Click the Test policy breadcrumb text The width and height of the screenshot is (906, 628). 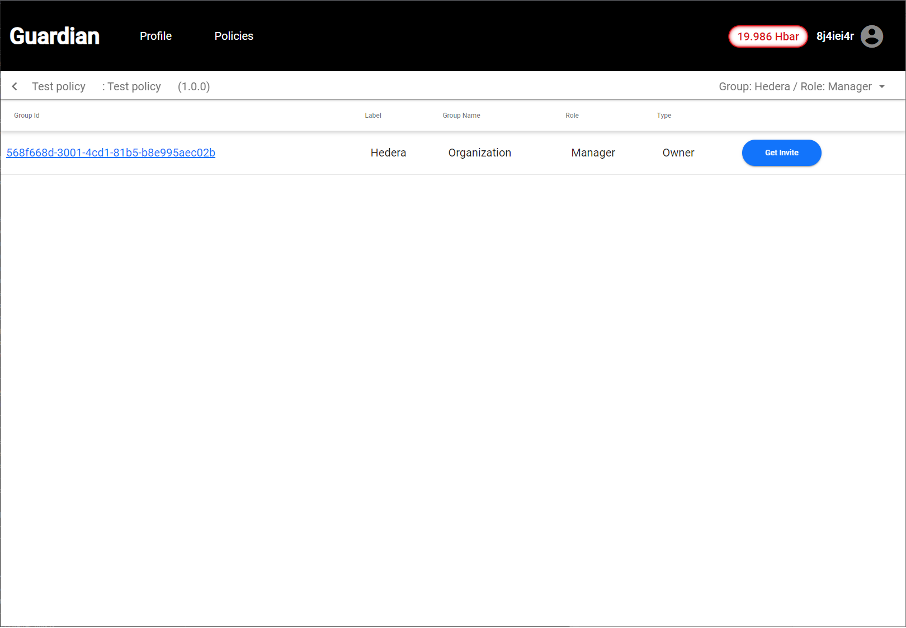[59, 87]
